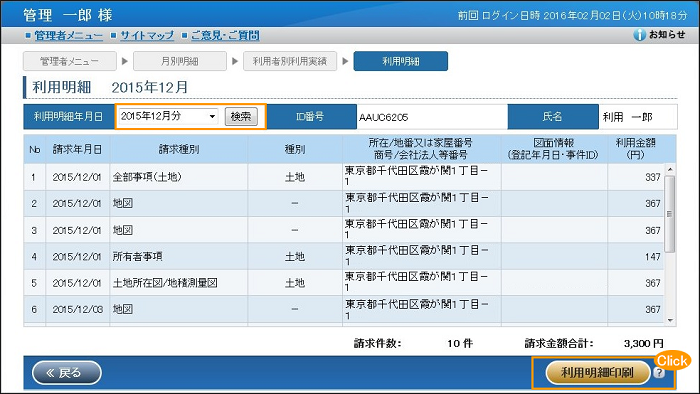Click the 請求種別 column header

point(179,149)
